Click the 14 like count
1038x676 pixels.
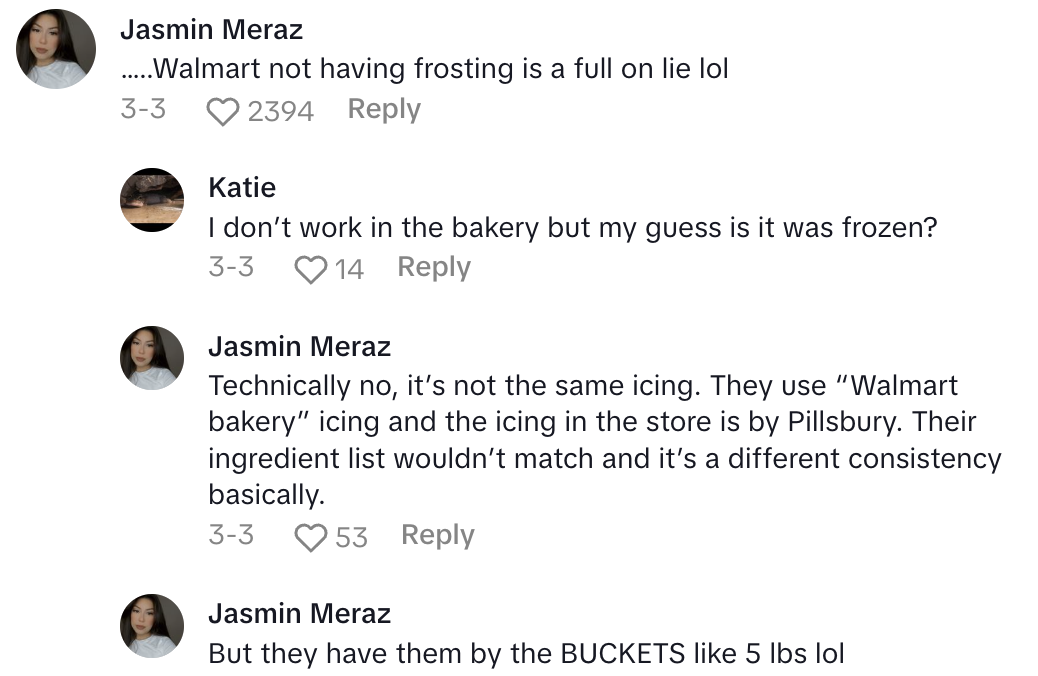[349, 269]
